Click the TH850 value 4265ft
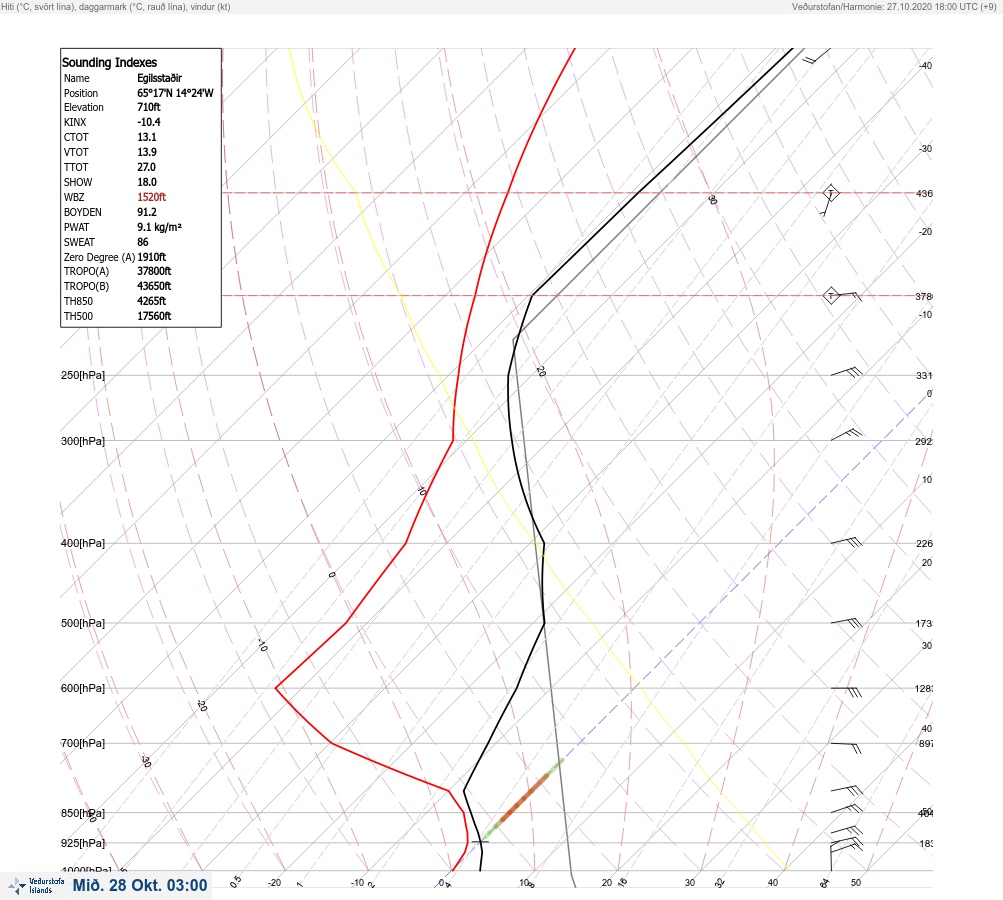1003x900 pixels. click(x=152, y=301)
